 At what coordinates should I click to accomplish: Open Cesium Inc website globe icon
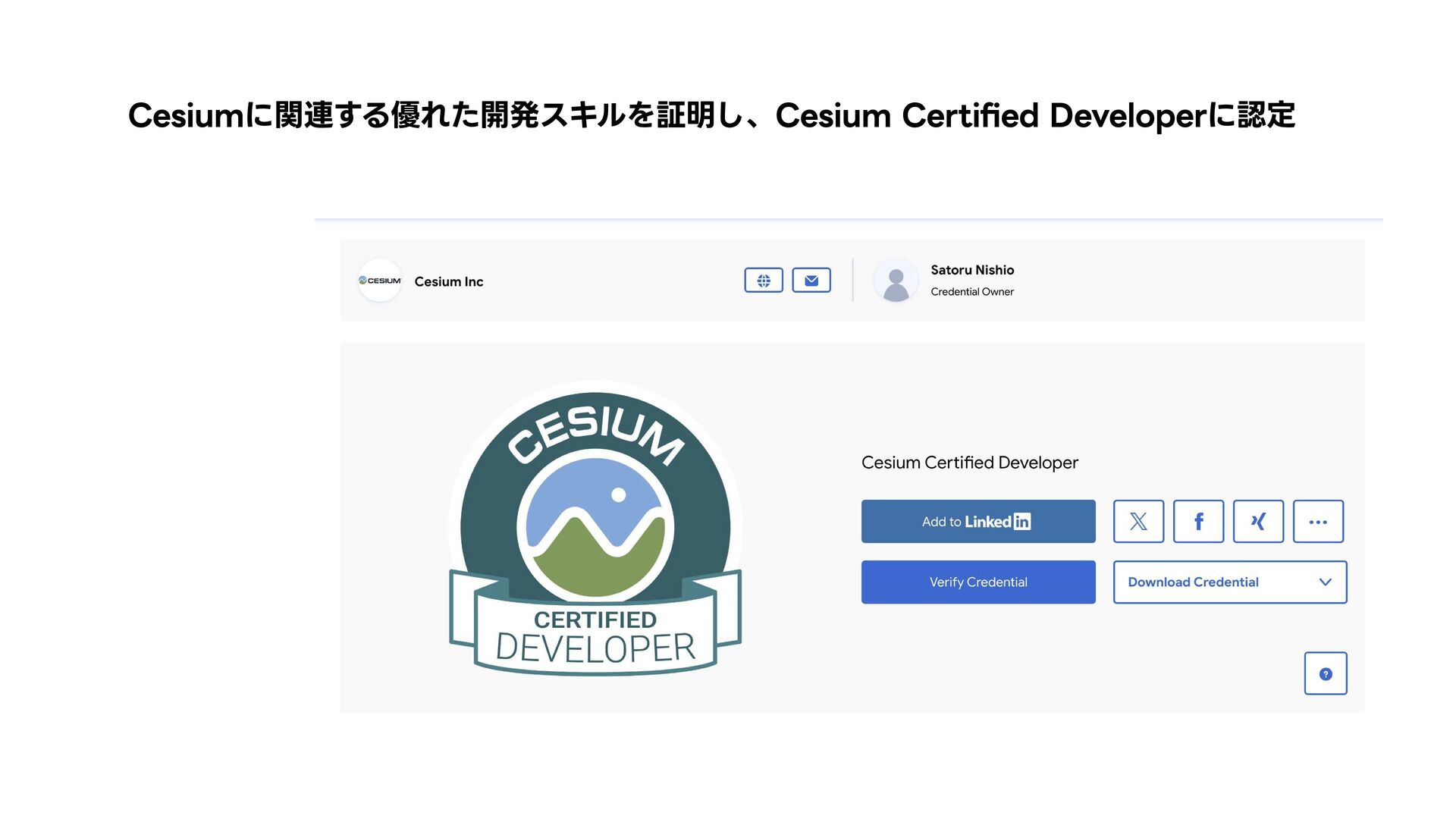click(764, 281)
